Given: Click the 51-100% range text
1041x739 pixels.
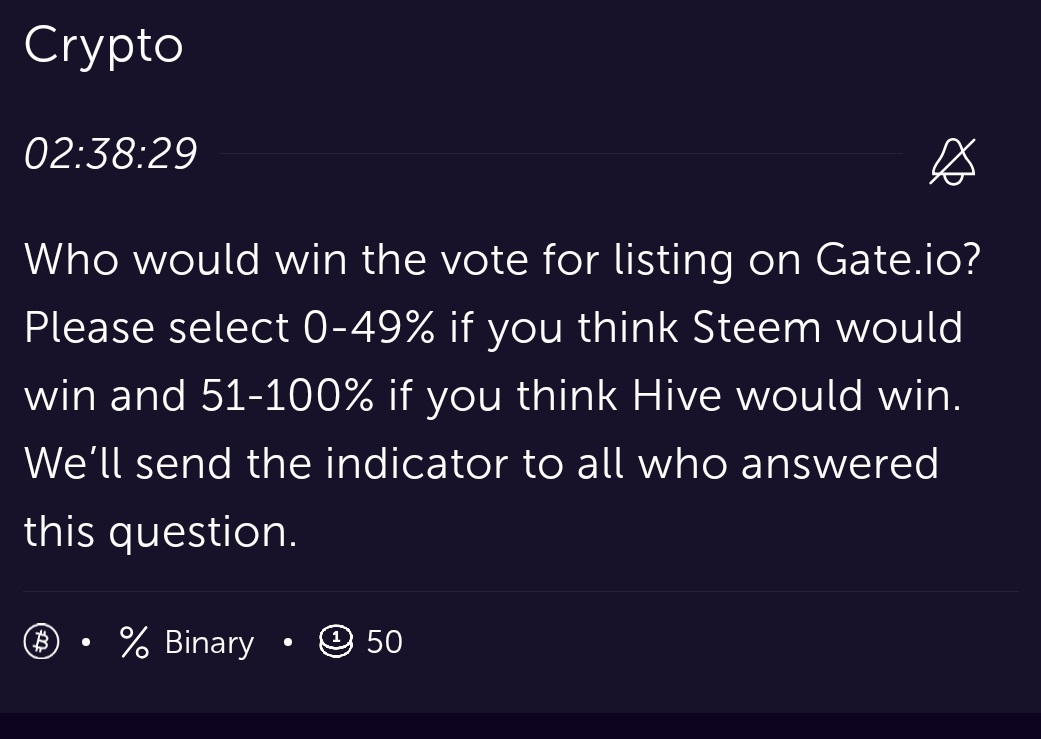Looking at the screenshot, I should click(287, 396).
